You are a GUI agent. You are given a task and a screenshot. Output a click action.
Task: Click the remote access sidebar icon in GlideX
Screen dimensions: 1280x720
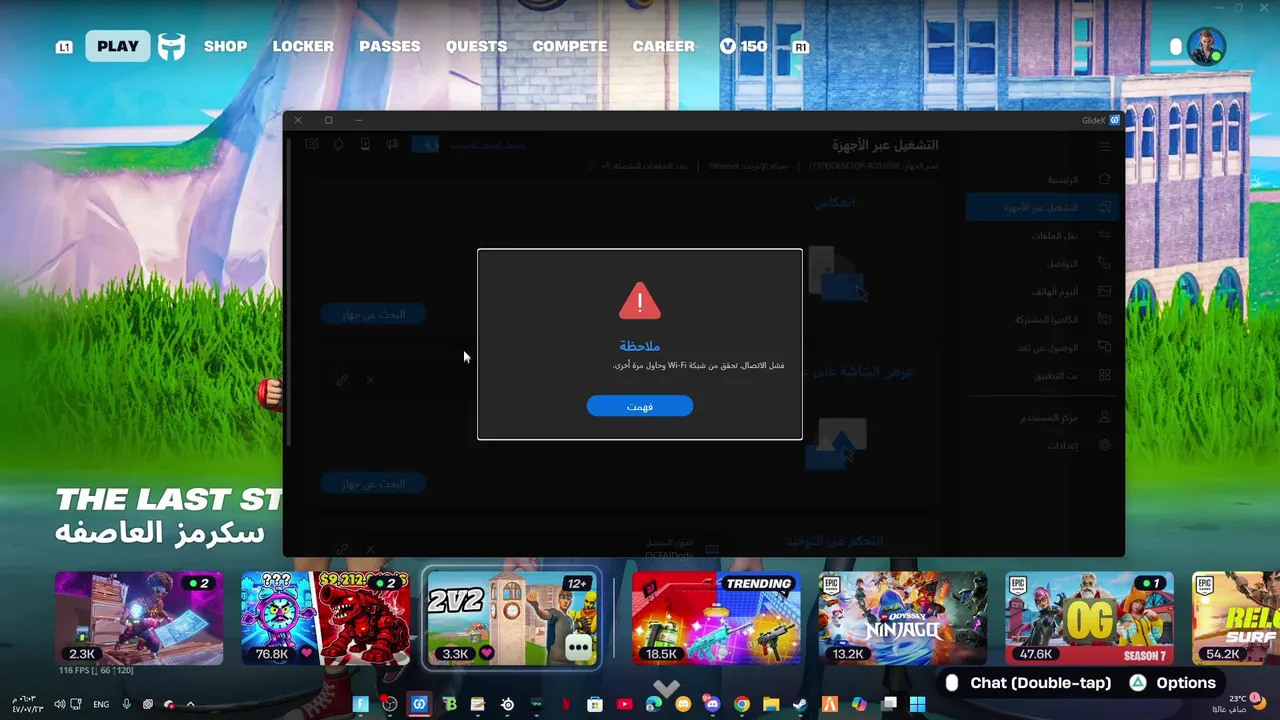(x=1105, y=347)
